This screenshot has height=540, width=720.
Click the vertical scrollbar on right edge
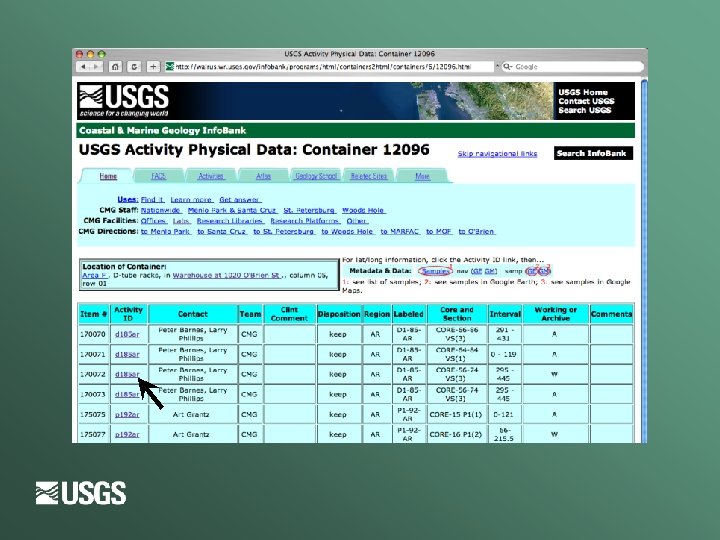[x=644, y=261]
